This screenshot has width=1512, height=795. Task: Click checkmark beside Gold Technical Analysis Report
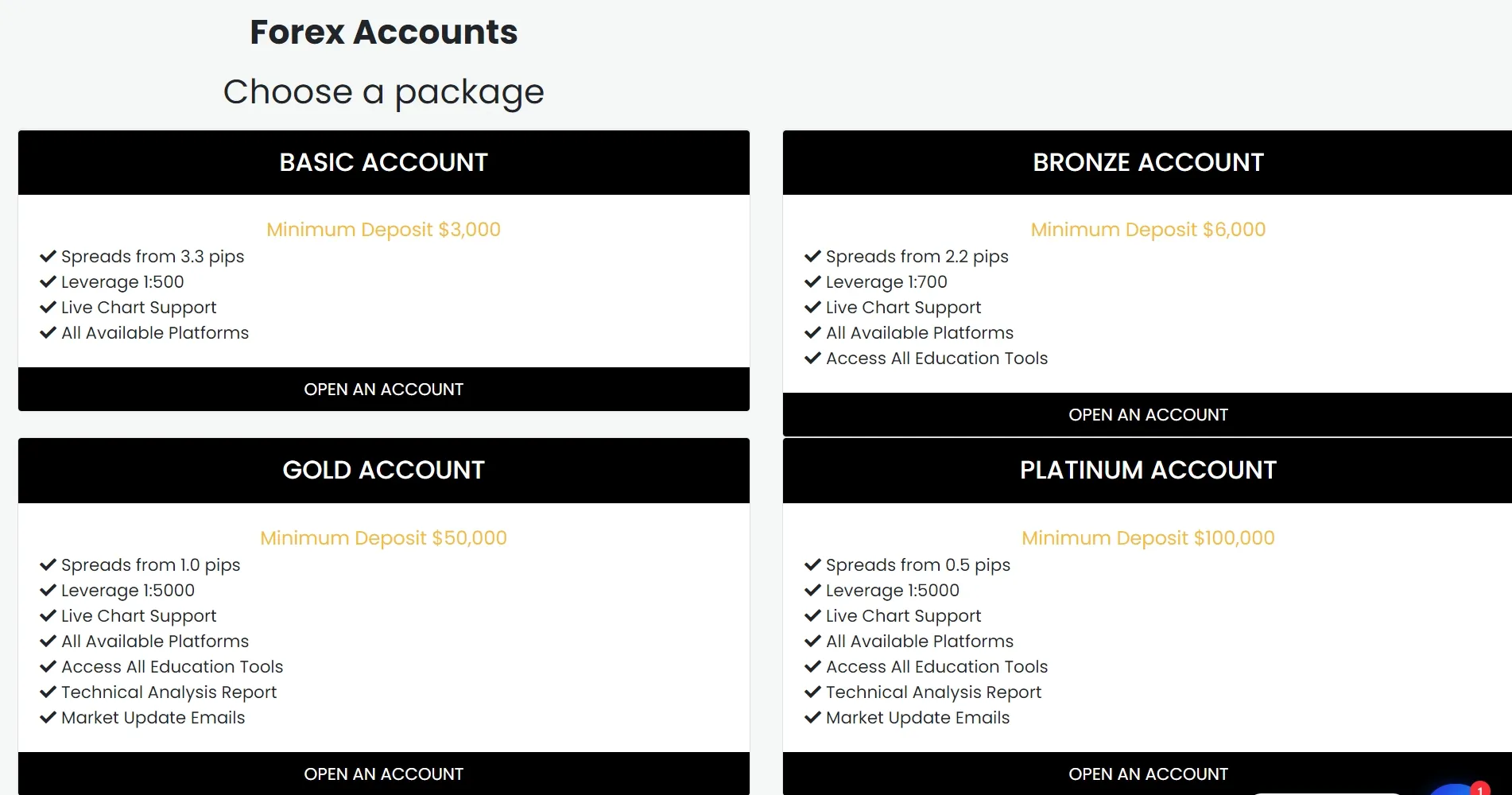click(x=48, y=692)
